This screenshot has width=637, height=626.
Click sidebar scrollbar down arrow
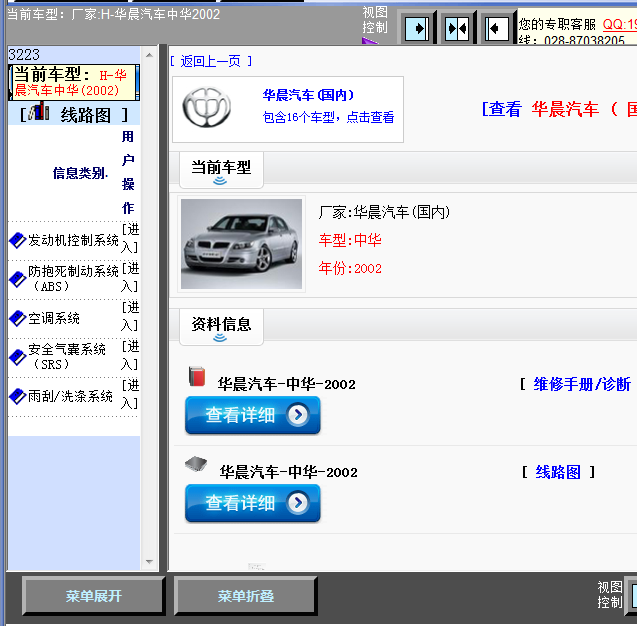tap(149, 562)
